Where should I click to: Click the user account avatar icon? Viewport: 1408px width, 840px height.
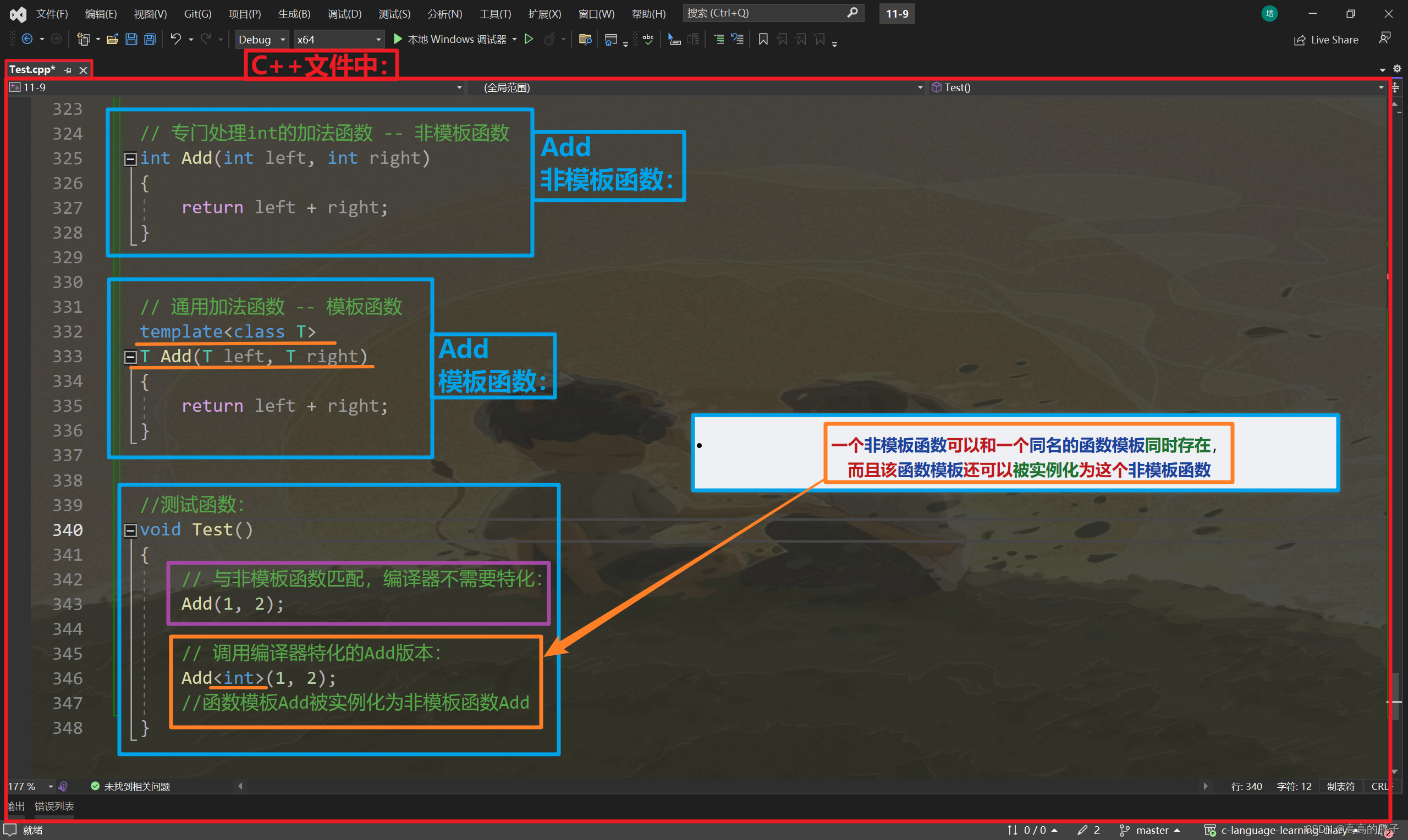coord(1269,14)
